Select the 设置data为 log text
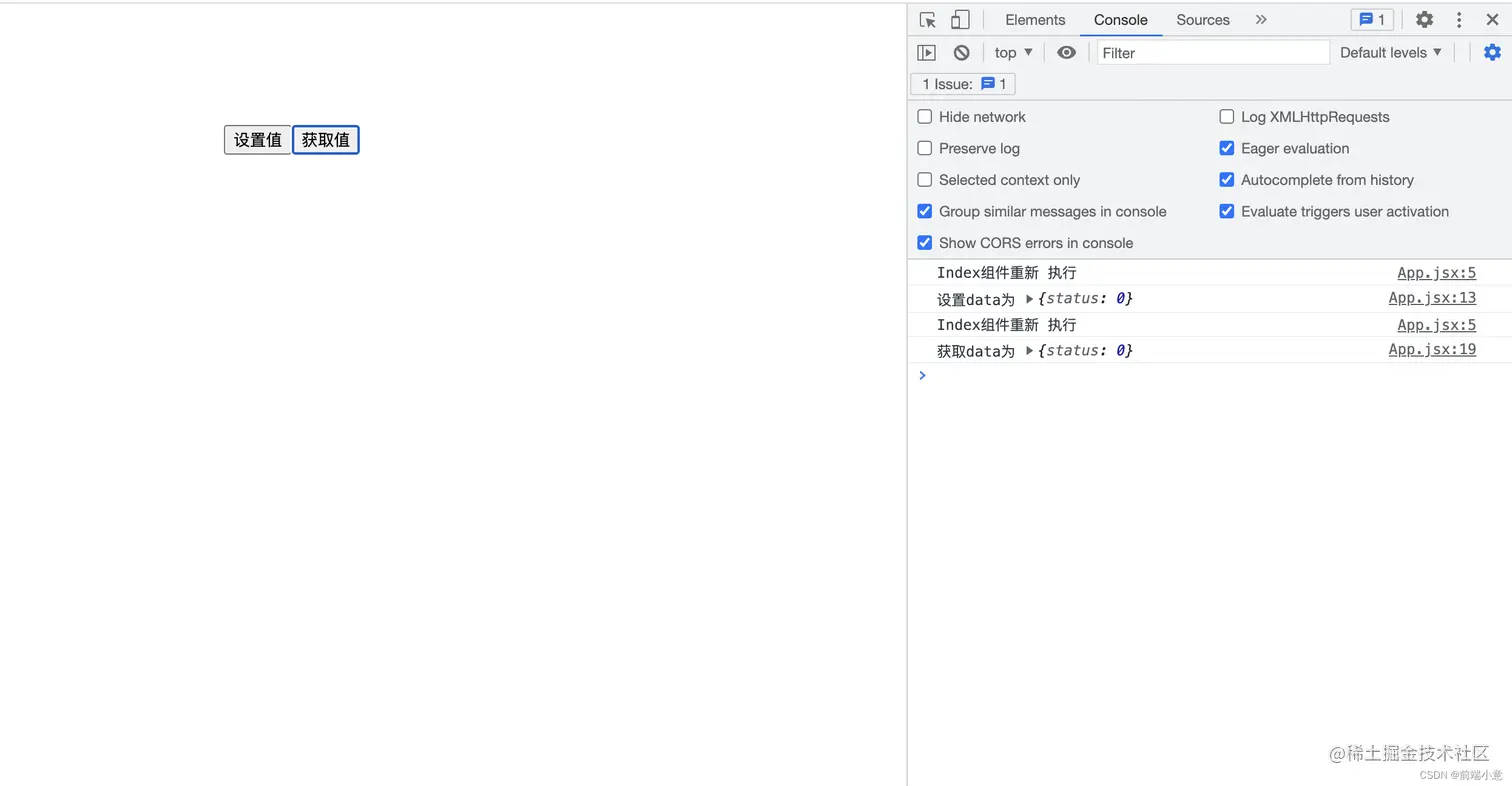 976,299
